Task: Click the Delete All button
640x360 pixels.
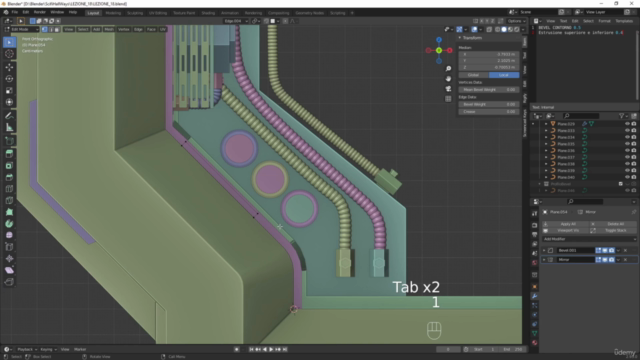Action: coord(613,224)
